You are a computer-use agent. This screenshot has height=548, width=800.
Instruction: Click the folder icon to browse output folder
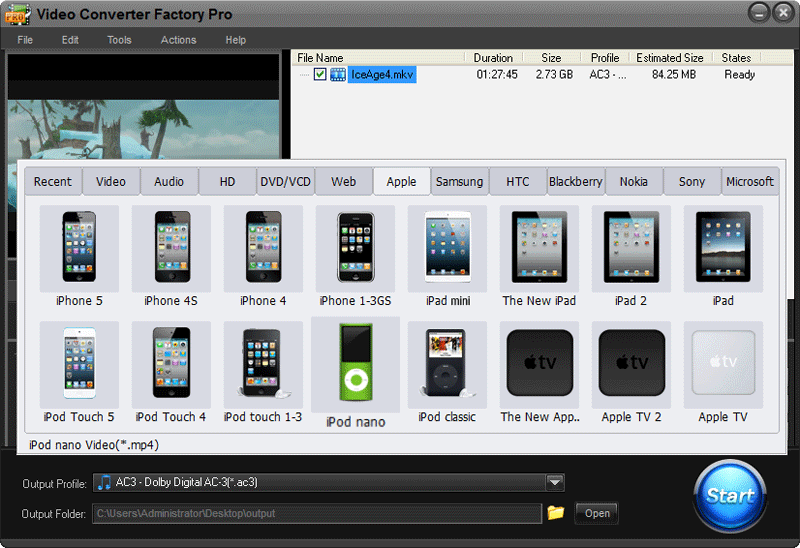pos(556,512)
